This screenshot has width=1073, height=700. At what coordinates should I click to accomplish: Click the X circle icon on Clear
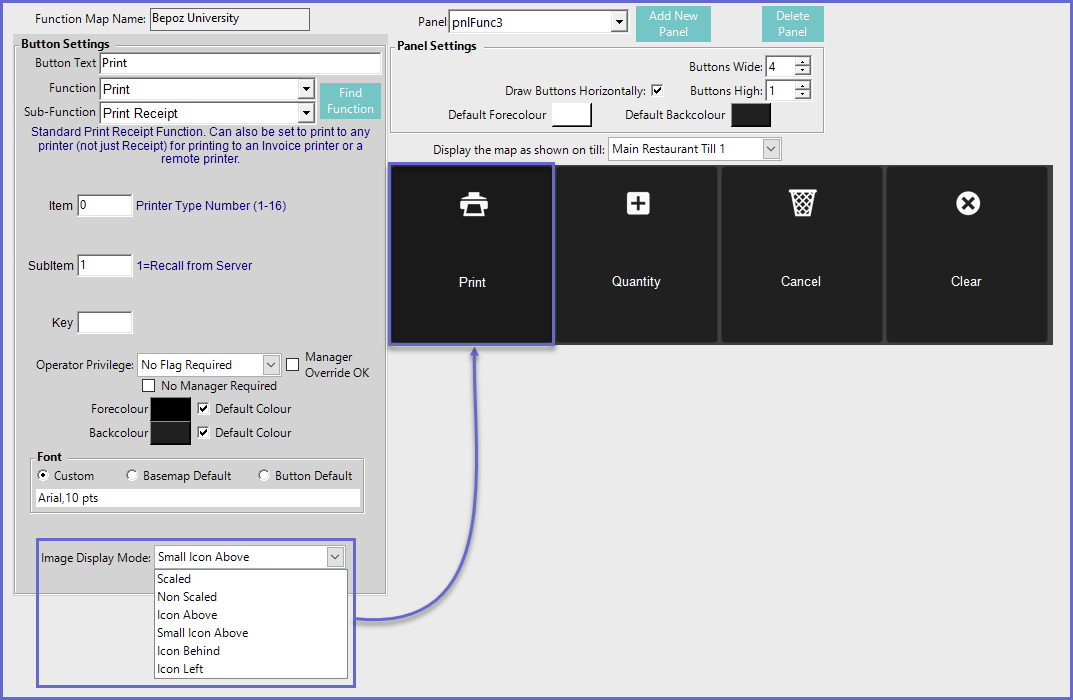point(968,203)
